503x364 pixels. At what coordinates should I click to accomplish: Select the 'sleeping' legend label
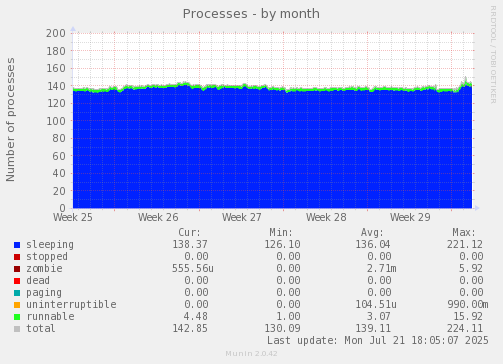50,245
